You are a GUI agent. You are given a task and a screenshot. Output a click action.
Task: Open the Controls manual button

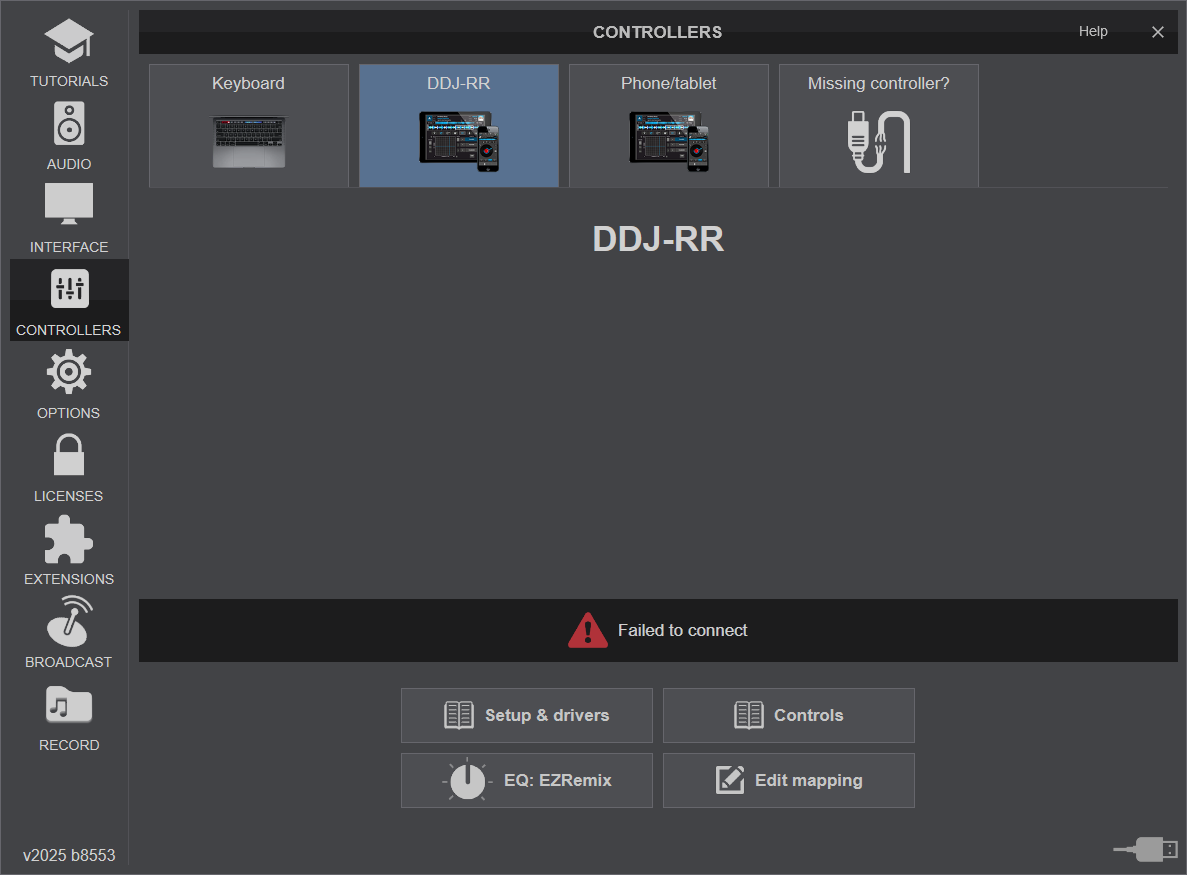click(789, 715)
